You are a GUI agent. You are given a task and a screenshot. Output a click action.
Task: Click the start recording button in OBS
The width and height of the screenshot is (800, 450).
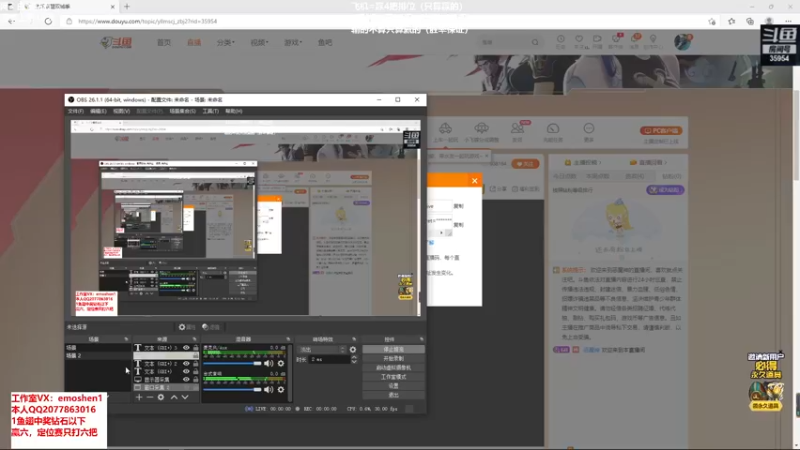(x=393, y=359)
